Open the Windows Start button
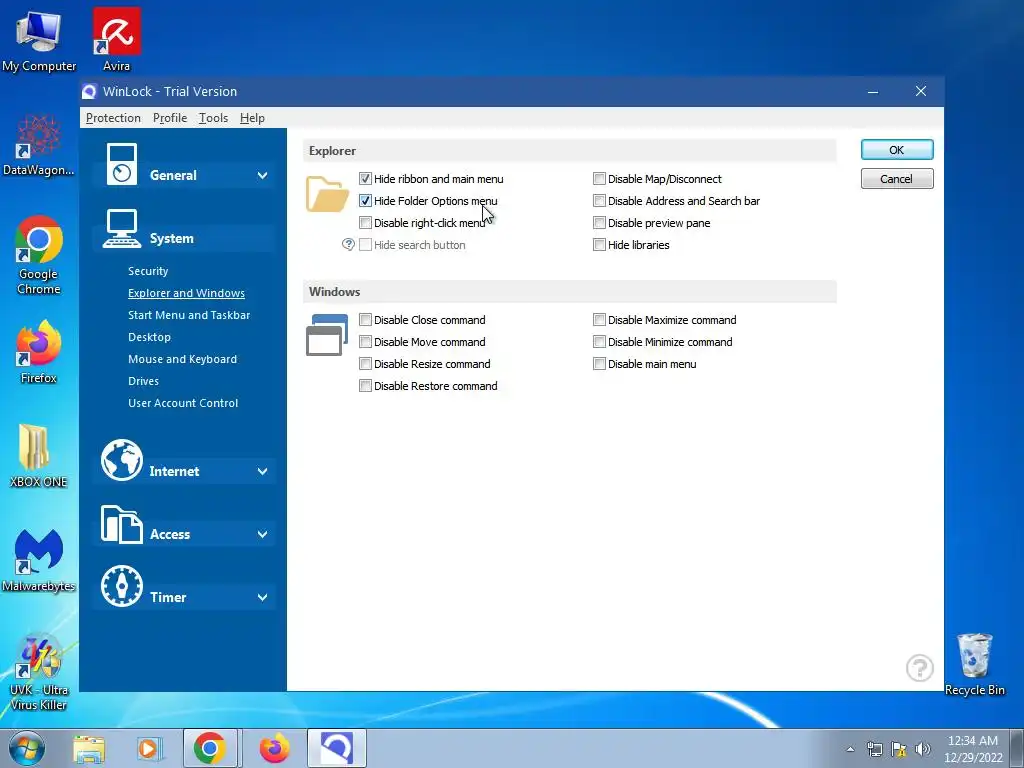 tap(27, 748)
